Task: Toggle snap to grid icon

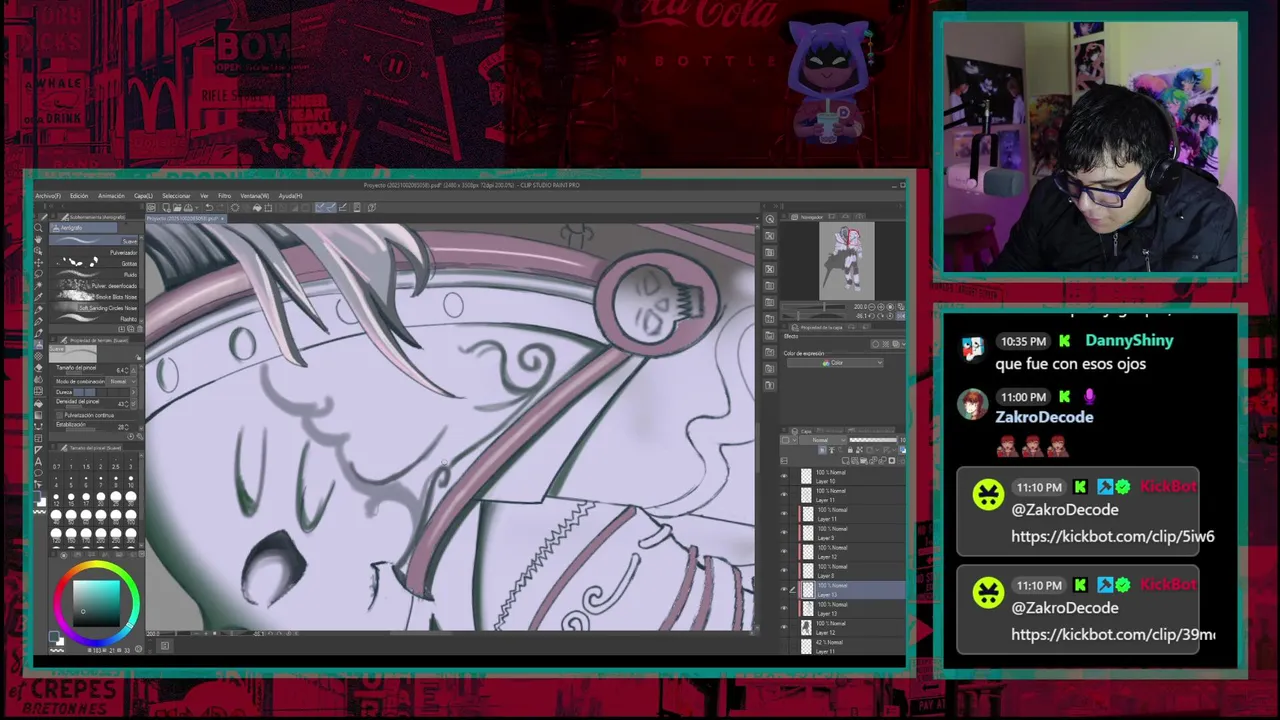Action: 342,207
